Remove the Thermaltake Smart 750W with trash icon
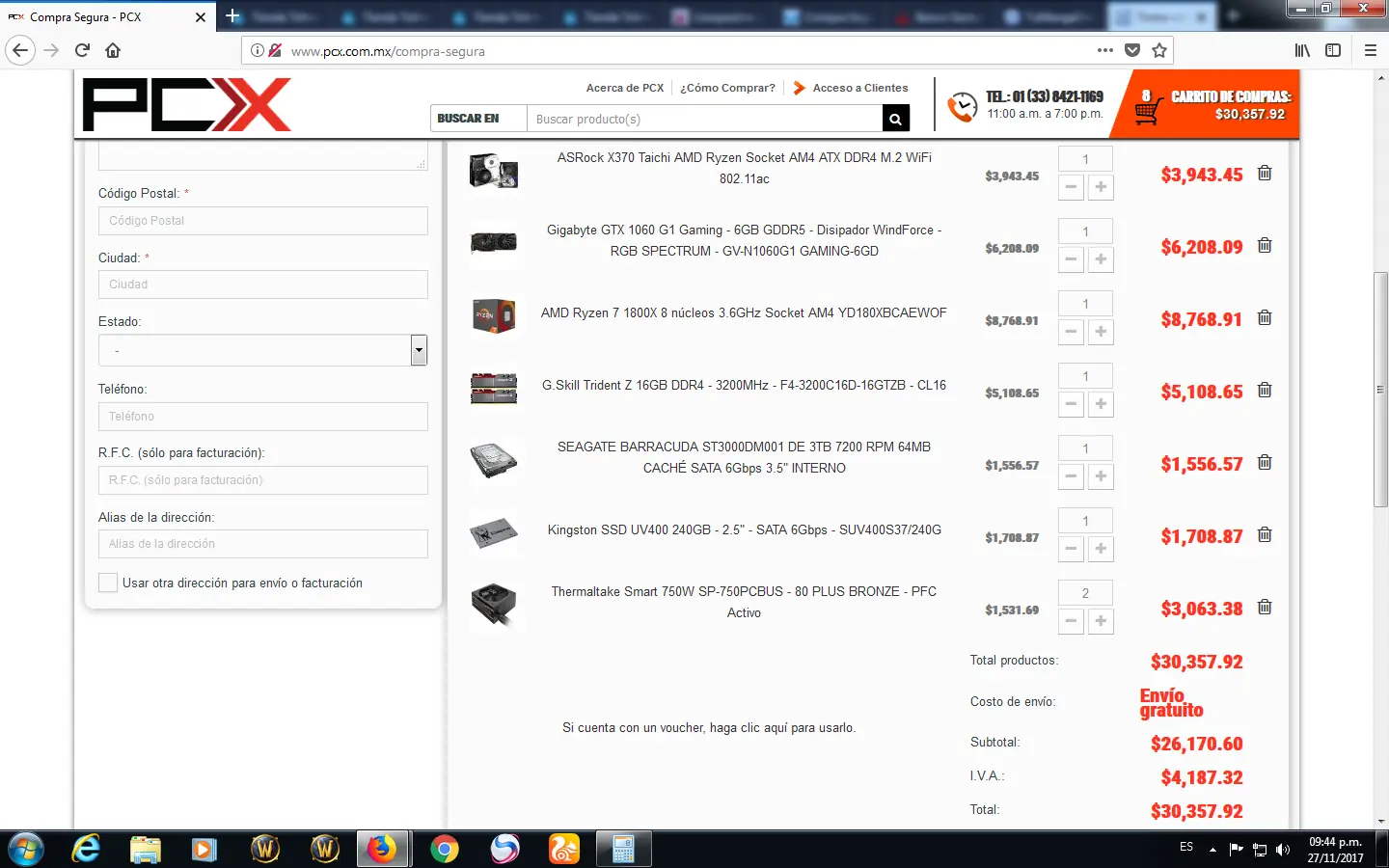The image size is (1389, 868). (1265, 608)
